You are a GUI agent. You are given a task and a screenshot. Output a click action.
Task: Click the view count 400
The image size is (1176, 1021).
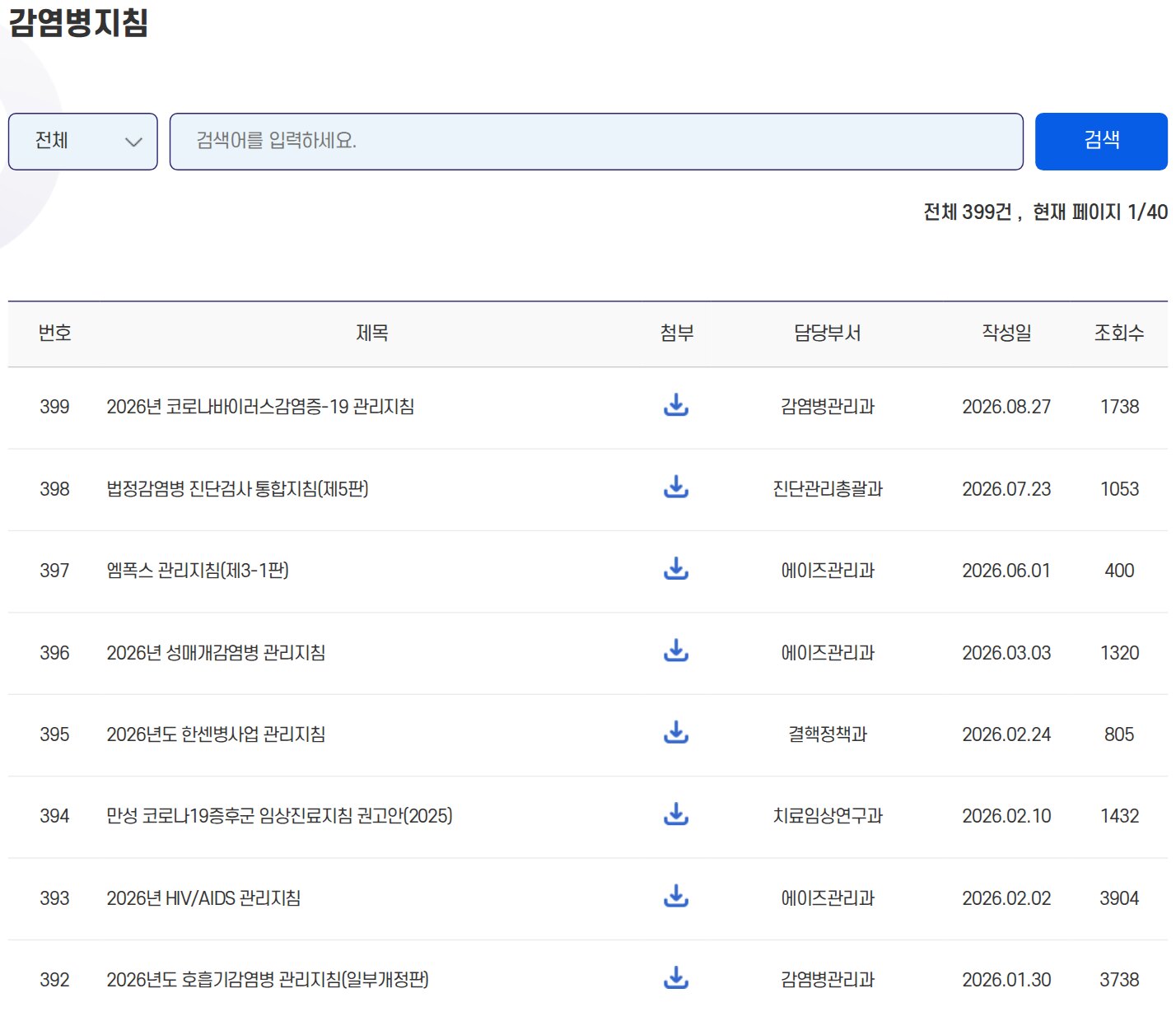pyautogui.click(x=1119, y=571)
